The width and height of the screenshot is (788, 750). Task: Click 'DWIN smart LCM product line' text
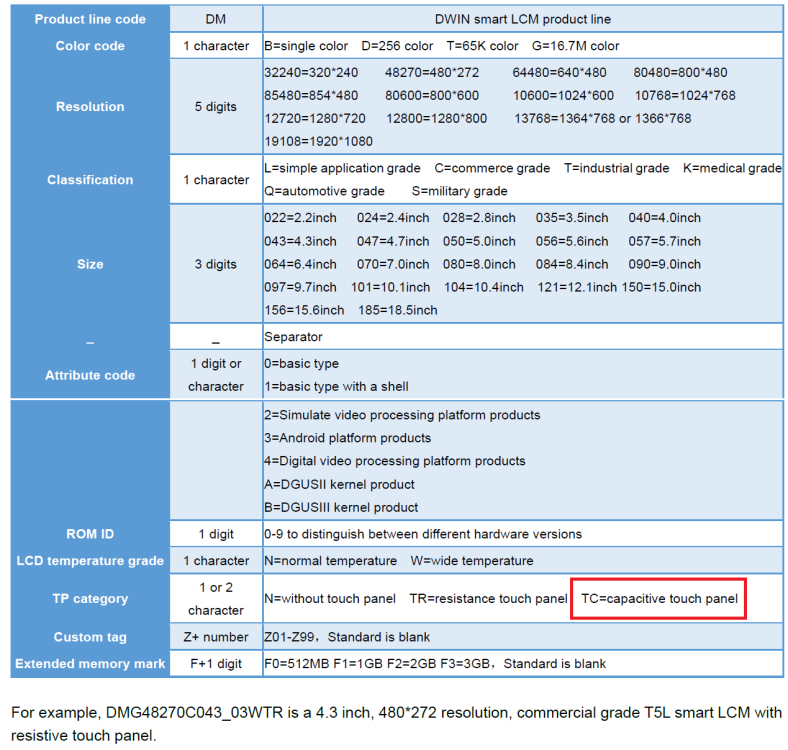tap(523, 19)
